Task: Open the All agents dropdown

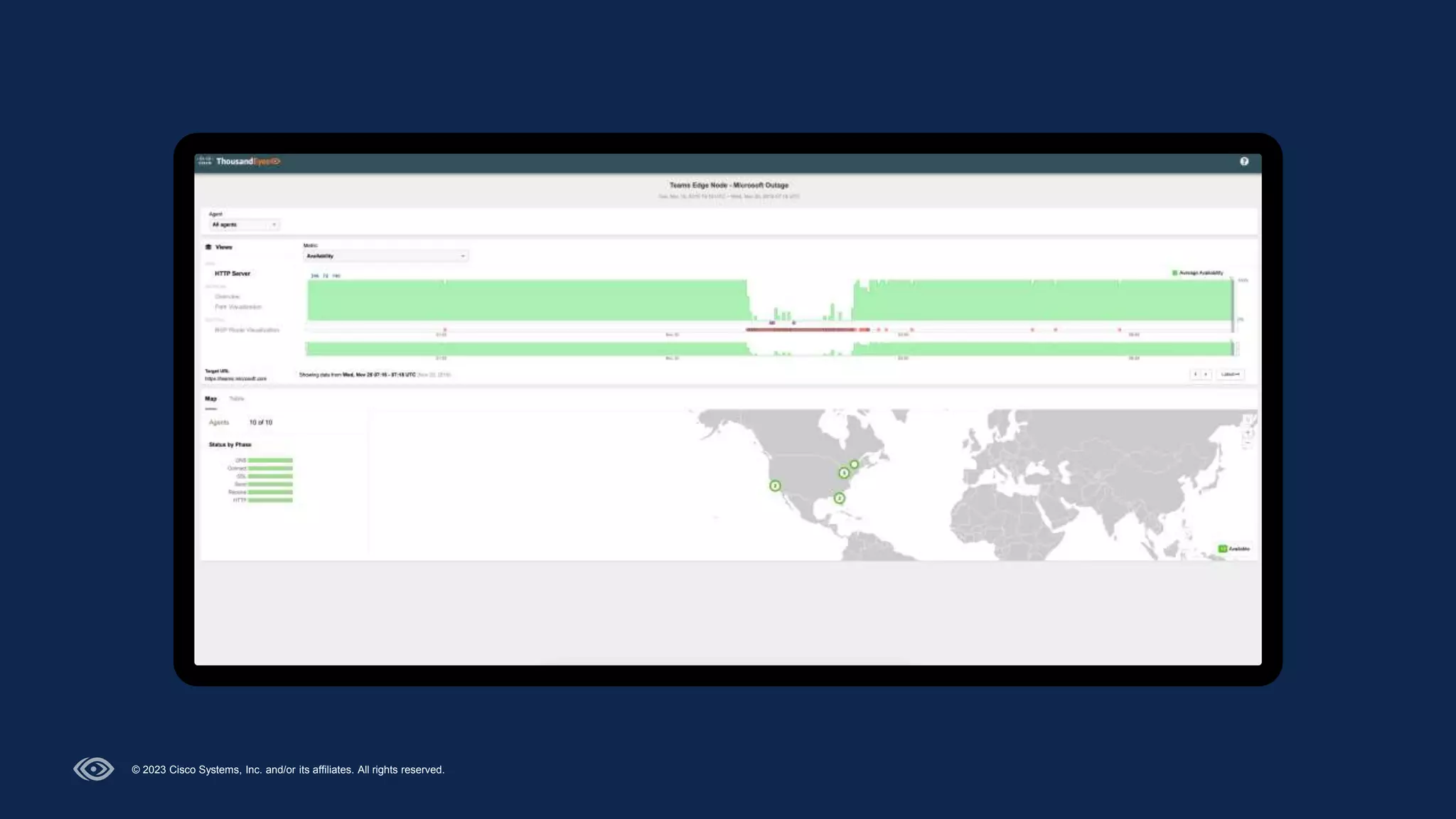Action: 244,225
